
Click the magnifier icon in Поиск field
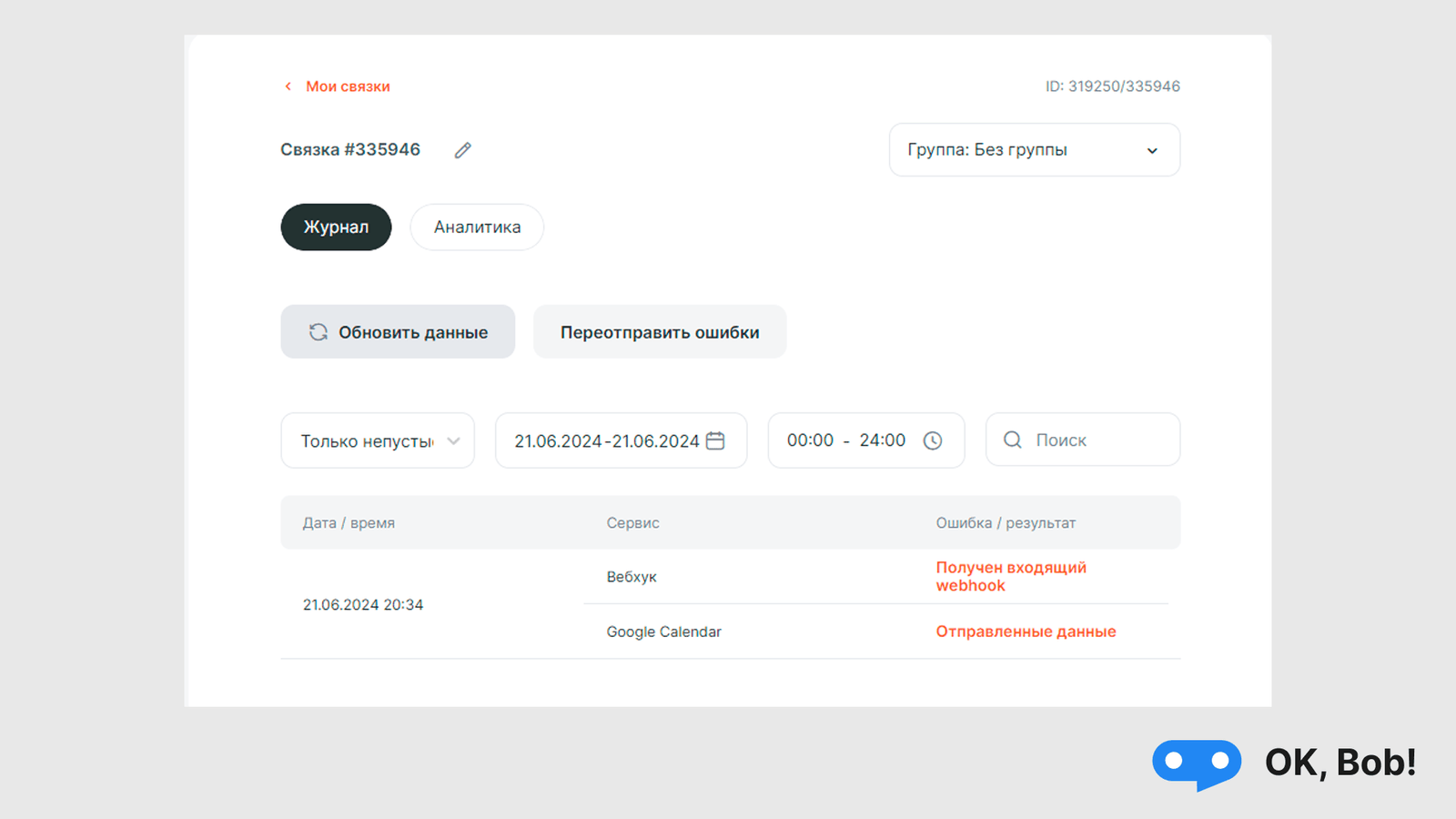pos(1013,440)
